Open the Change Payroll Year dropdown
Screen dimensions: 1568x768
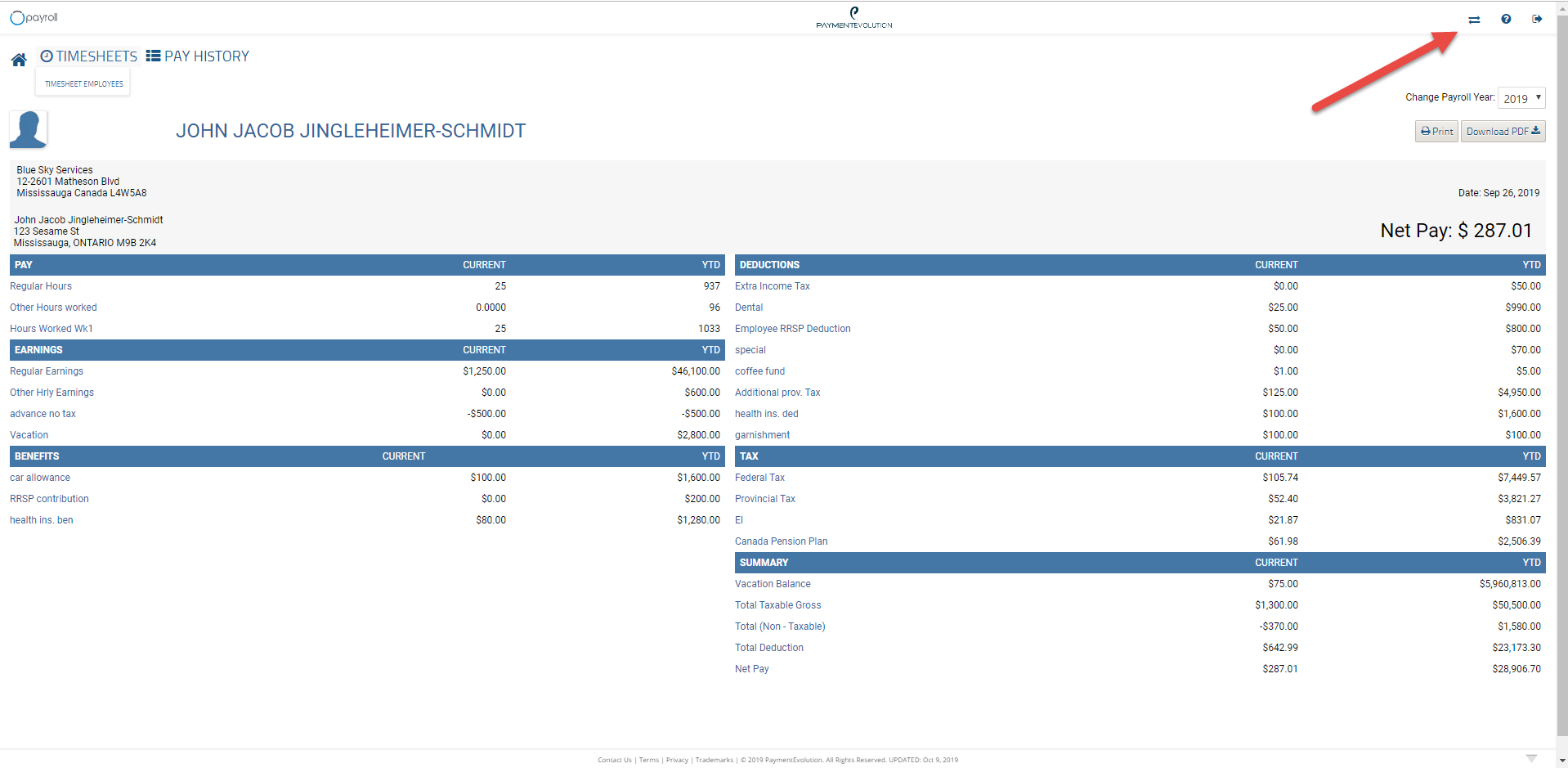pyautogui.click(x=1521, y=98)
